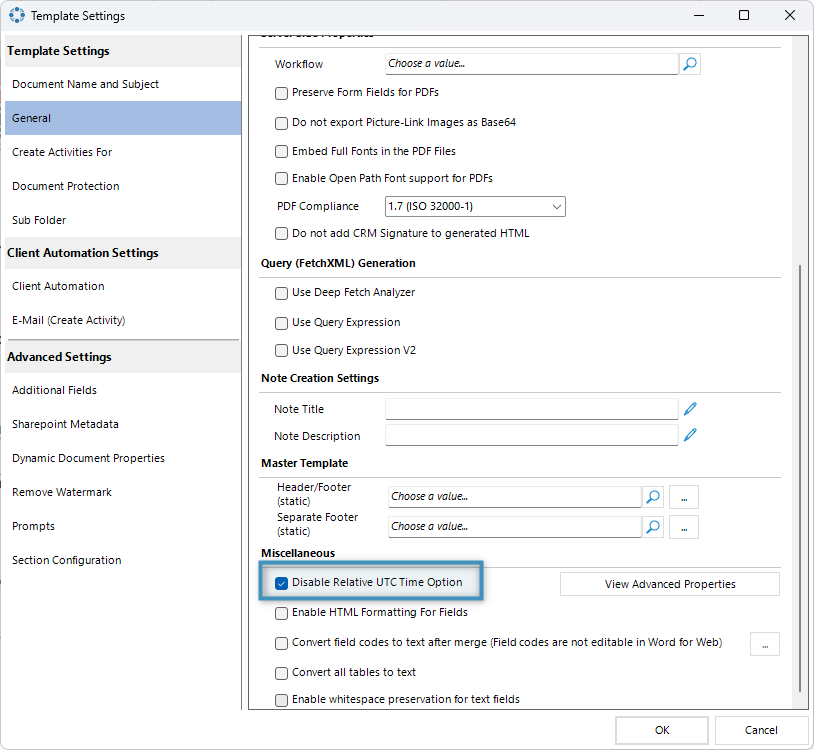Open Header/Footer Choose a value field
814x750 pixels.
coord(514,497)
